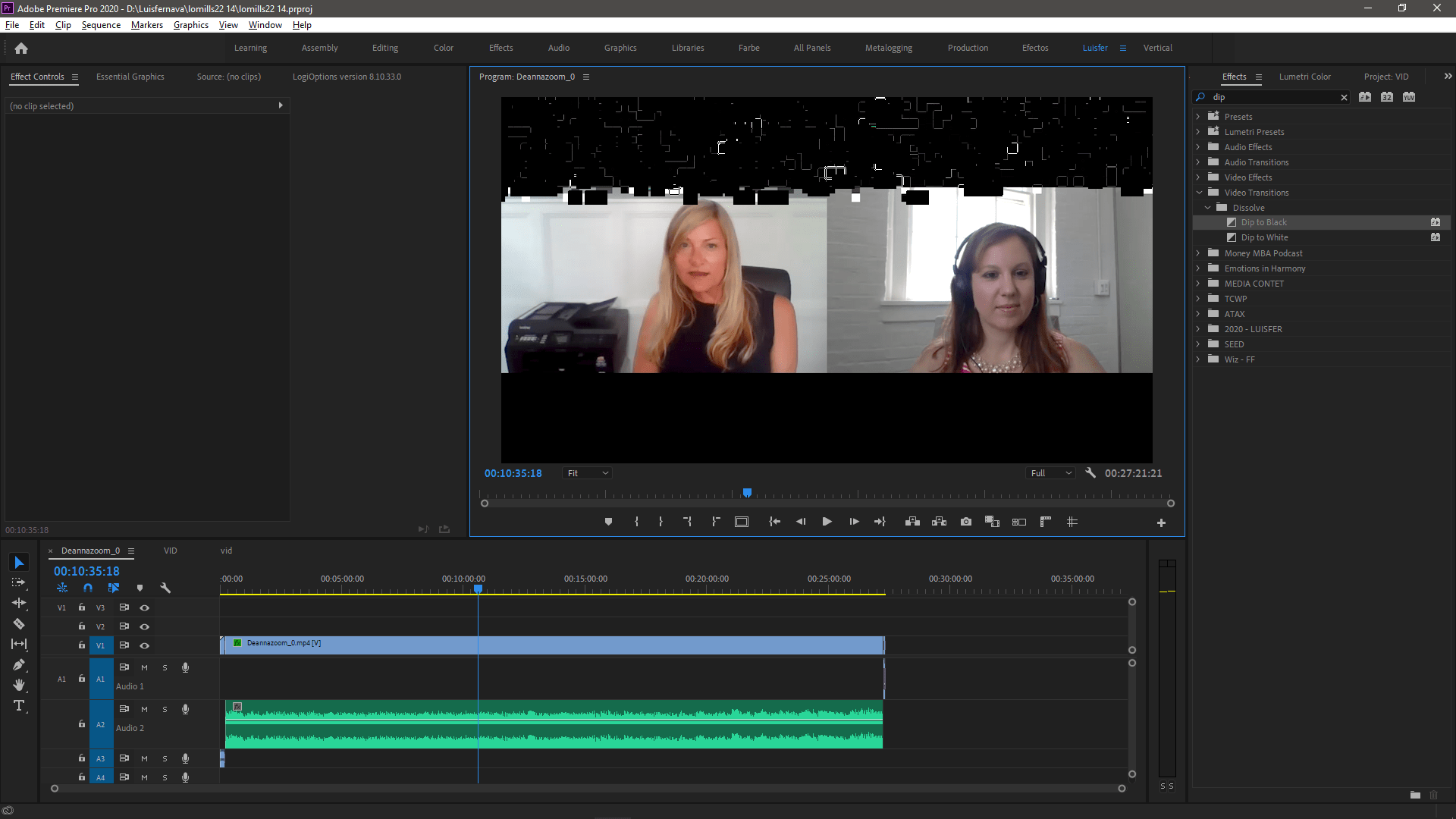Open the Sequence menu
1456x819 pixels.
[x=100, y=24]
